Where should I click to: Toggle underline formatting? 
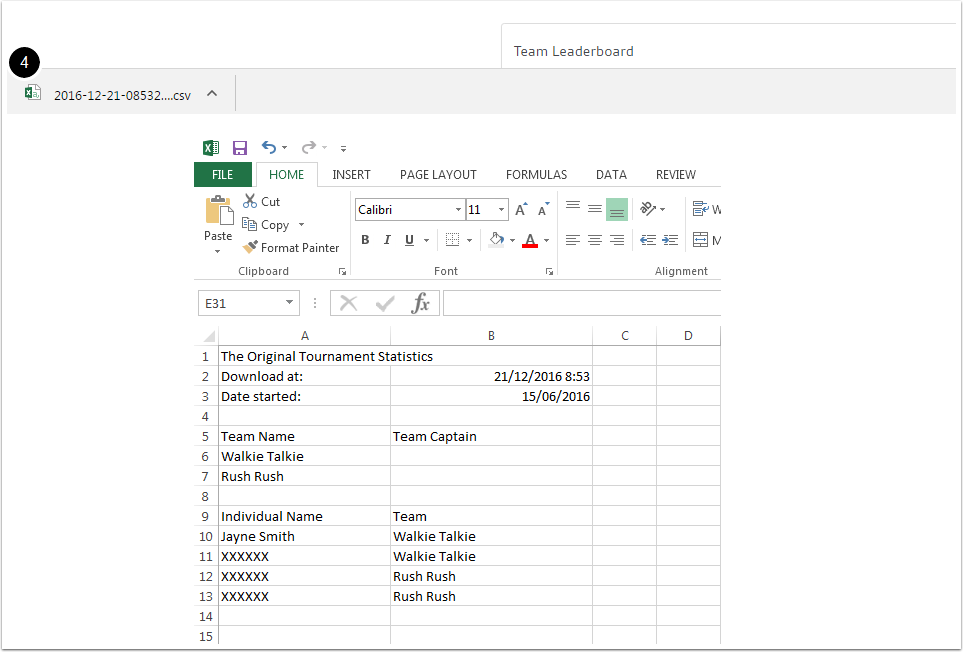tap(409, 240)
